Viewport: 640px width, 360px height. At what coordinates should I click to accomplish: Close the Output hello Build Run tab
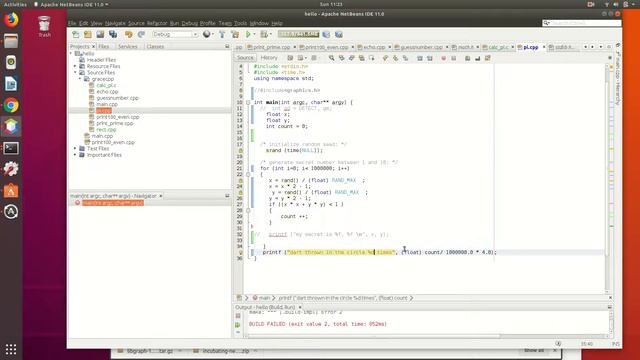pyautogui.click(x=300, y=307)
